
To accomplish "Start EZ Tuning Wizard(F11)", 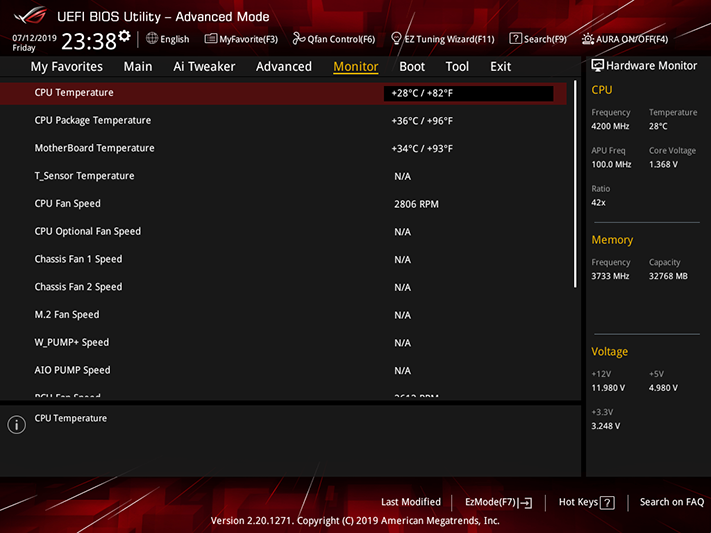I will [443, 39].
